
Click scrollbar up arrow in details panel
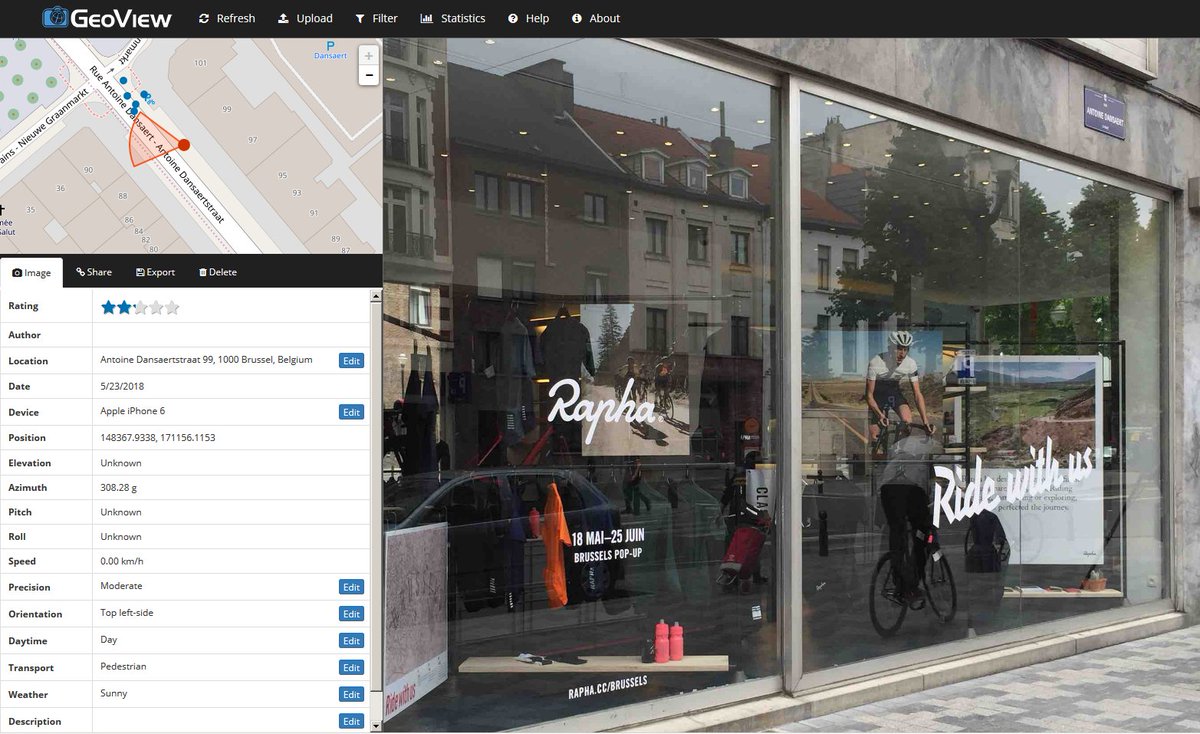(375, 294)
